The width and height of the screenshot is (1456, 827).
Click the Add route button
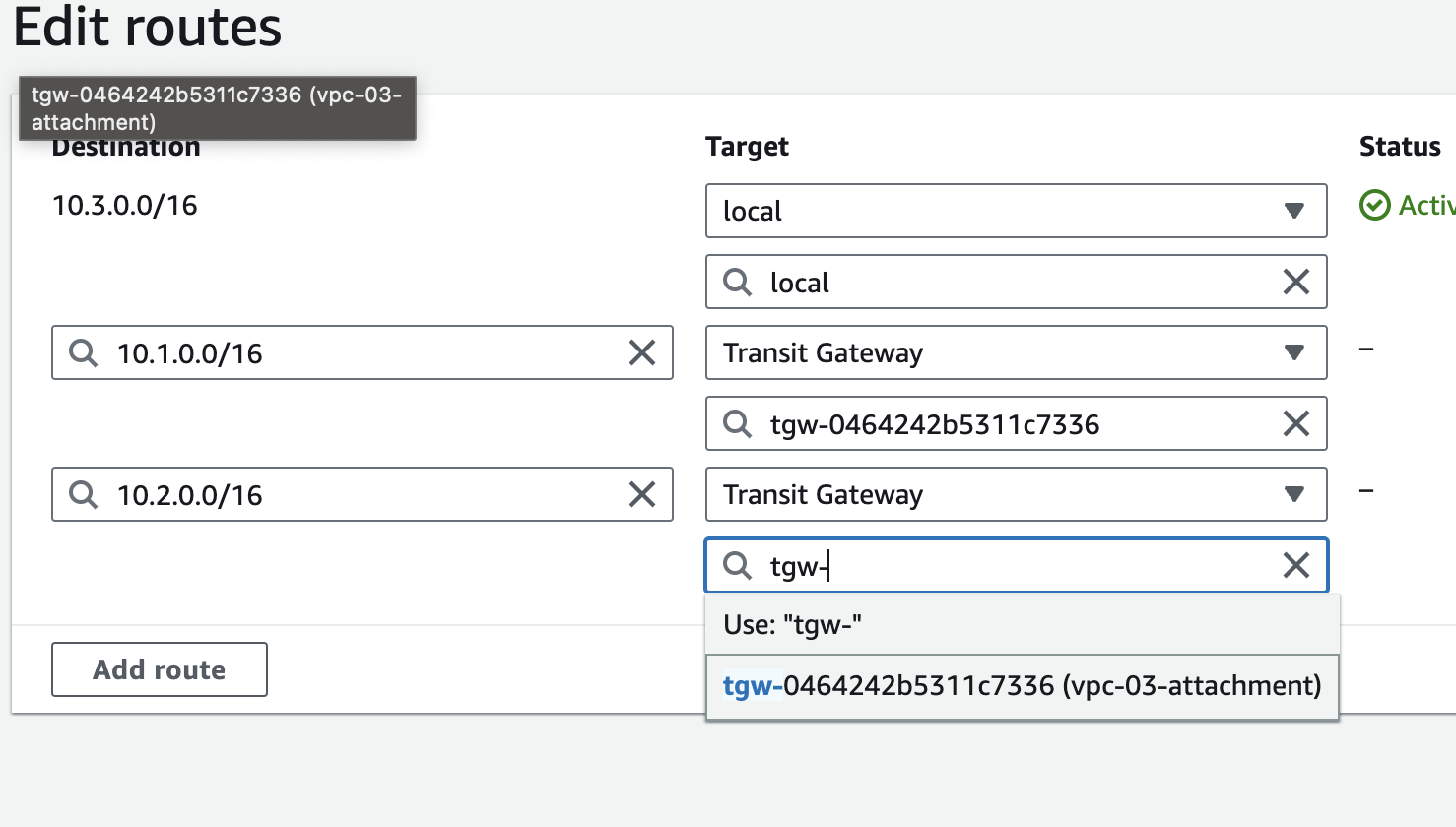(160, 669)
